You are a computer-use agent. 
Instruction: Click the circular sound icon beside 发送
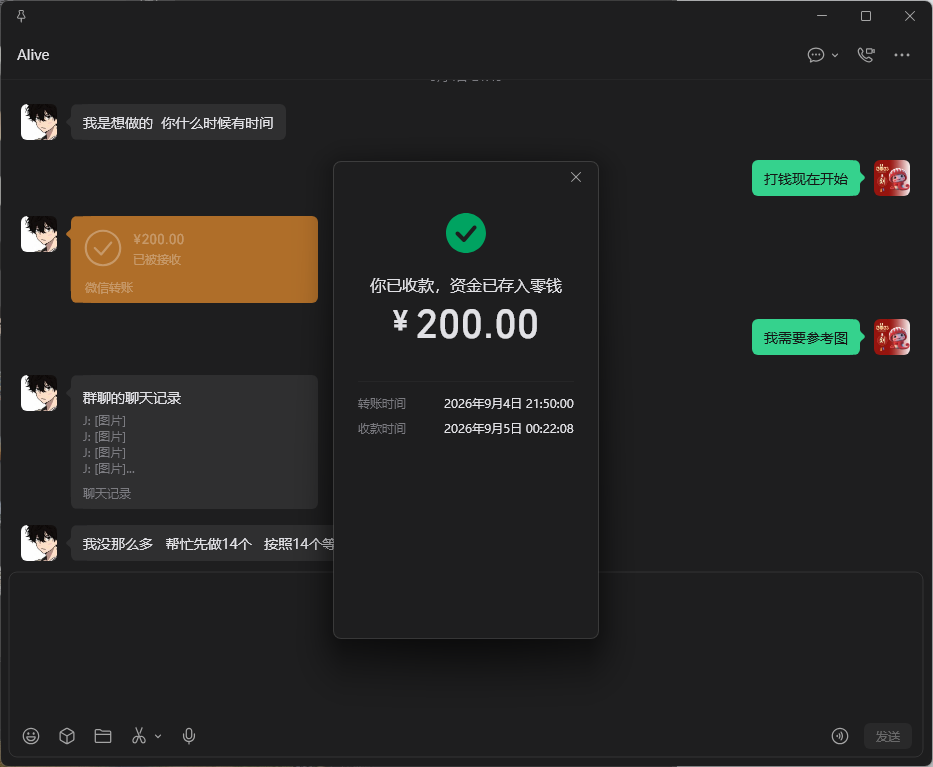click(x=840, y=736)
